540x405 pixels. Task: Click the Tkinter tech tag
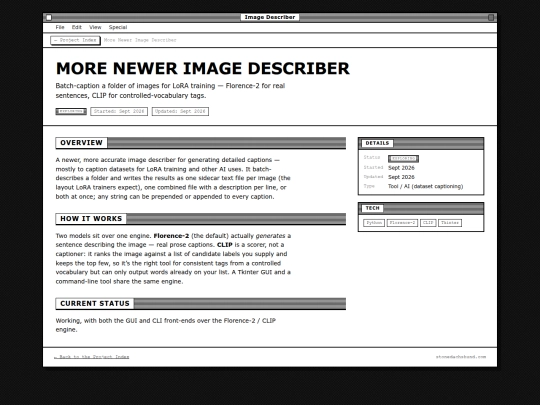point(450,223)
